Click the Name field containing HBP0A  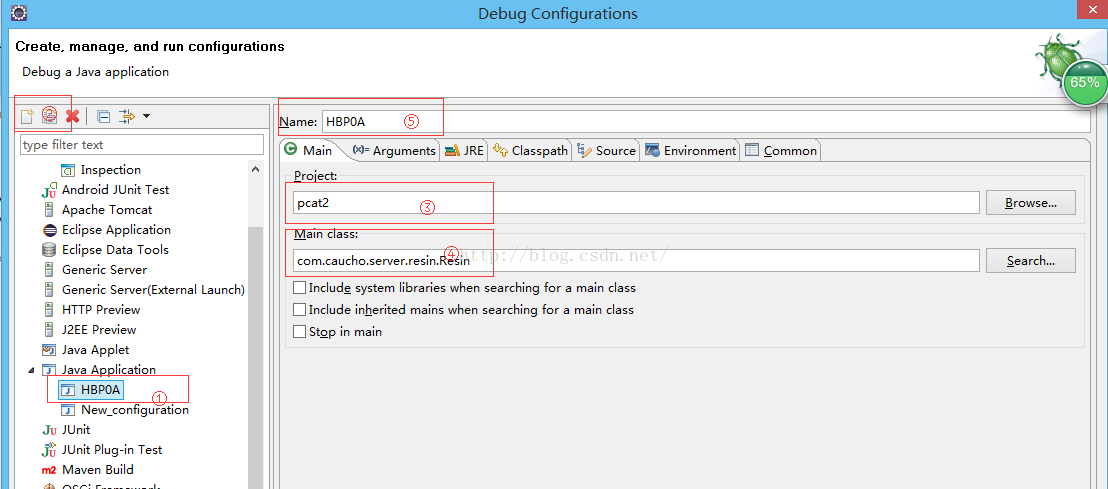pos(700,122)
